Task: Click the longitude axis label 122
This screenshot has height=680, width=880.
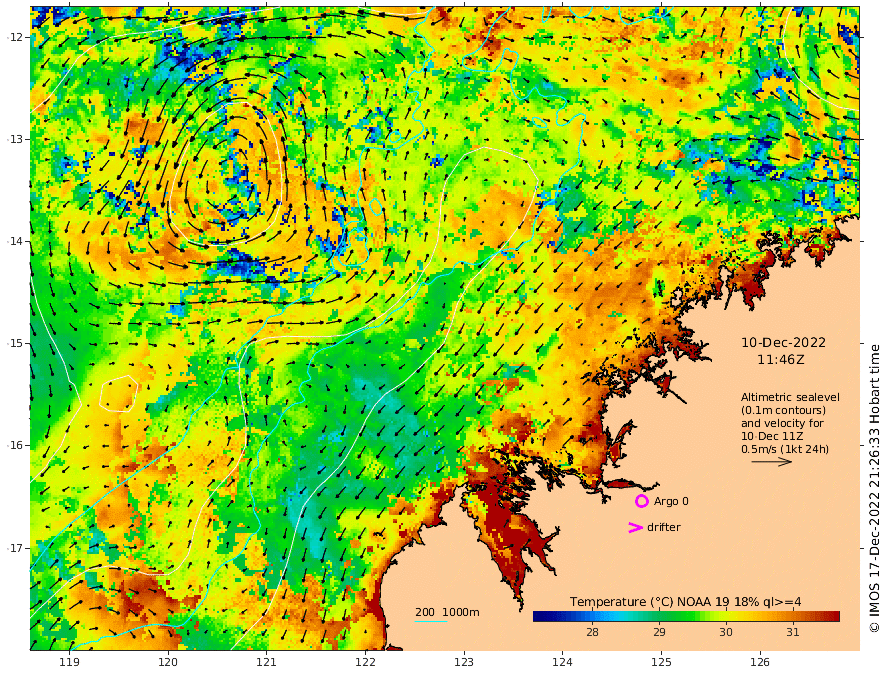Action: pyautogui.click(x=365, y=663)
